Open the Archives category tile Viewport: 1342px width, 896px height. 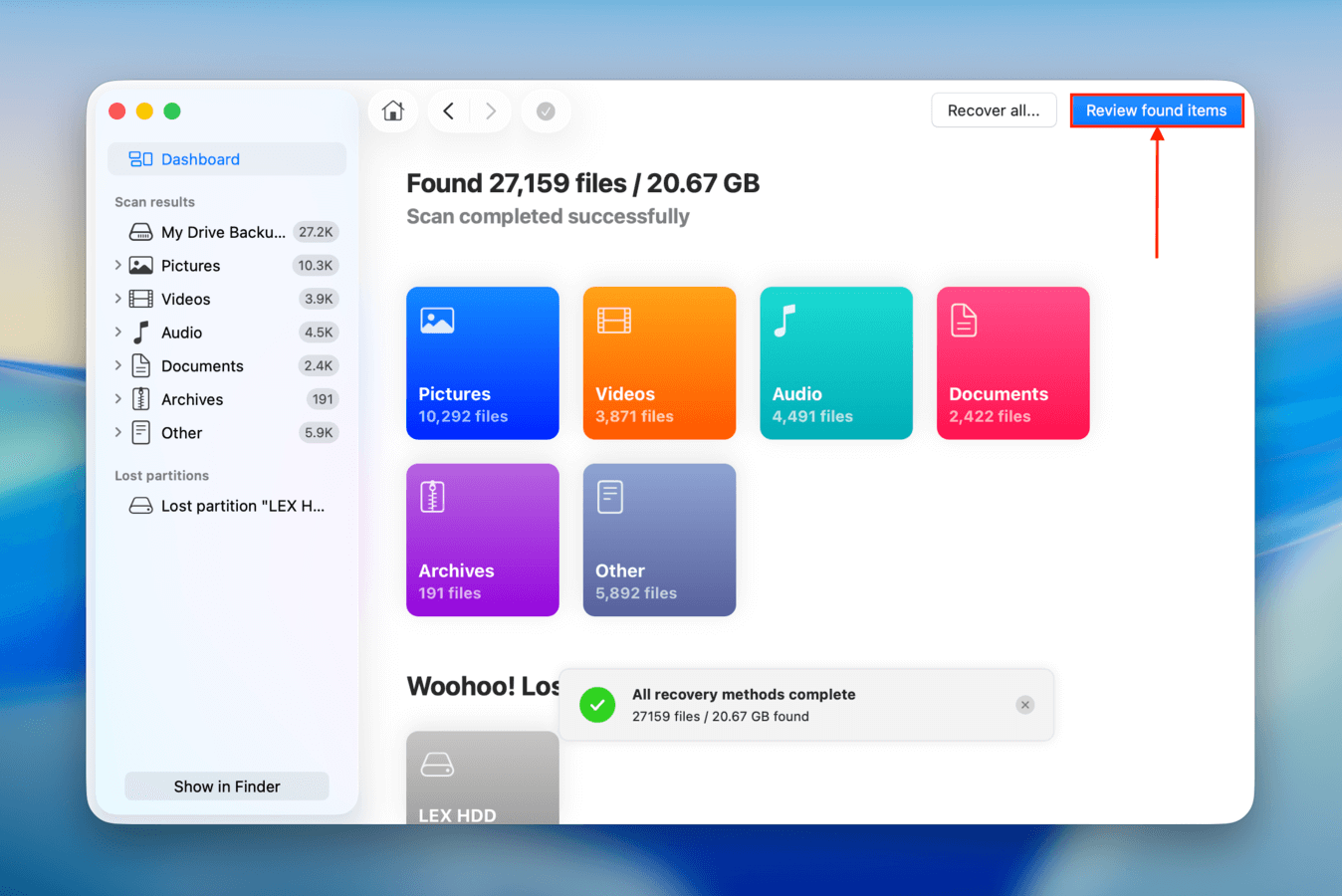[x=482, y=540]
